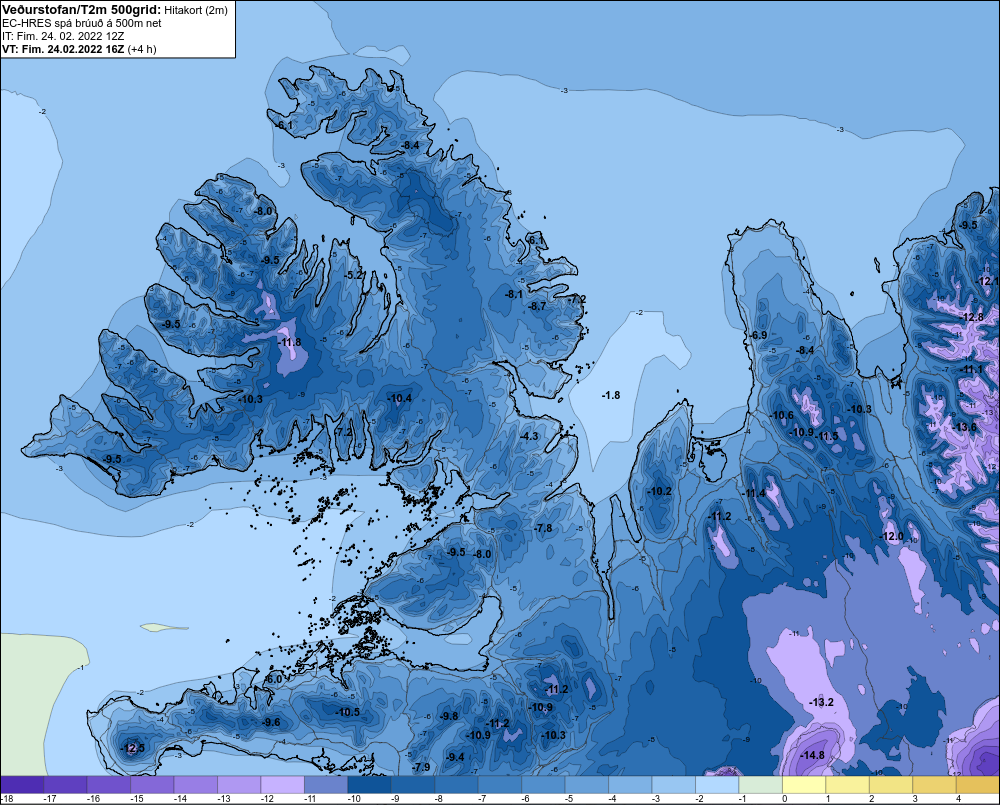Click the -5.2 temperature value on the map
1000x805 pixels.
coord(354,275)
